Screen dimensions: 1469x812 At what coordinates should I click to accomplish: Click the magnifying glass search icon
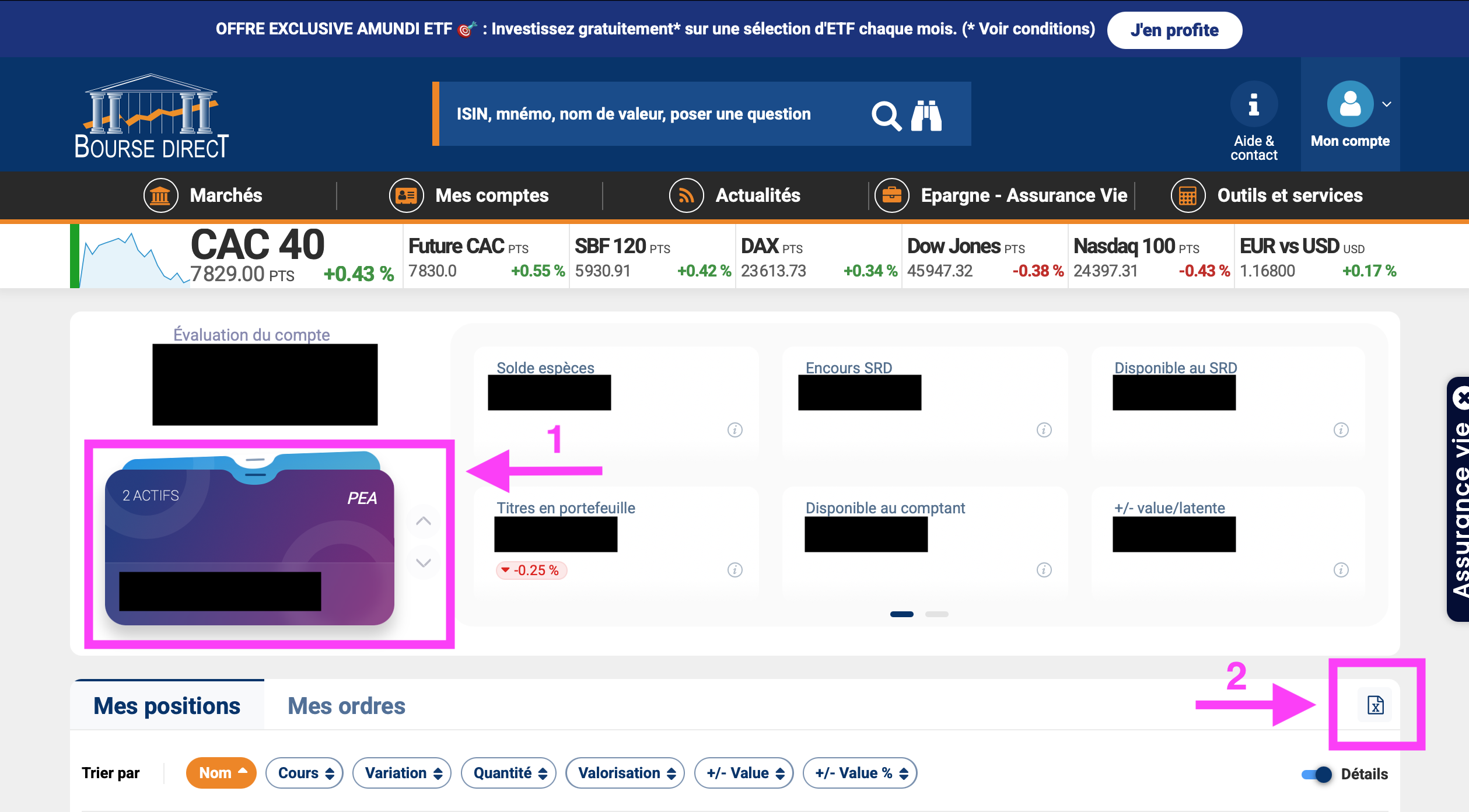[x=886, y=116]
